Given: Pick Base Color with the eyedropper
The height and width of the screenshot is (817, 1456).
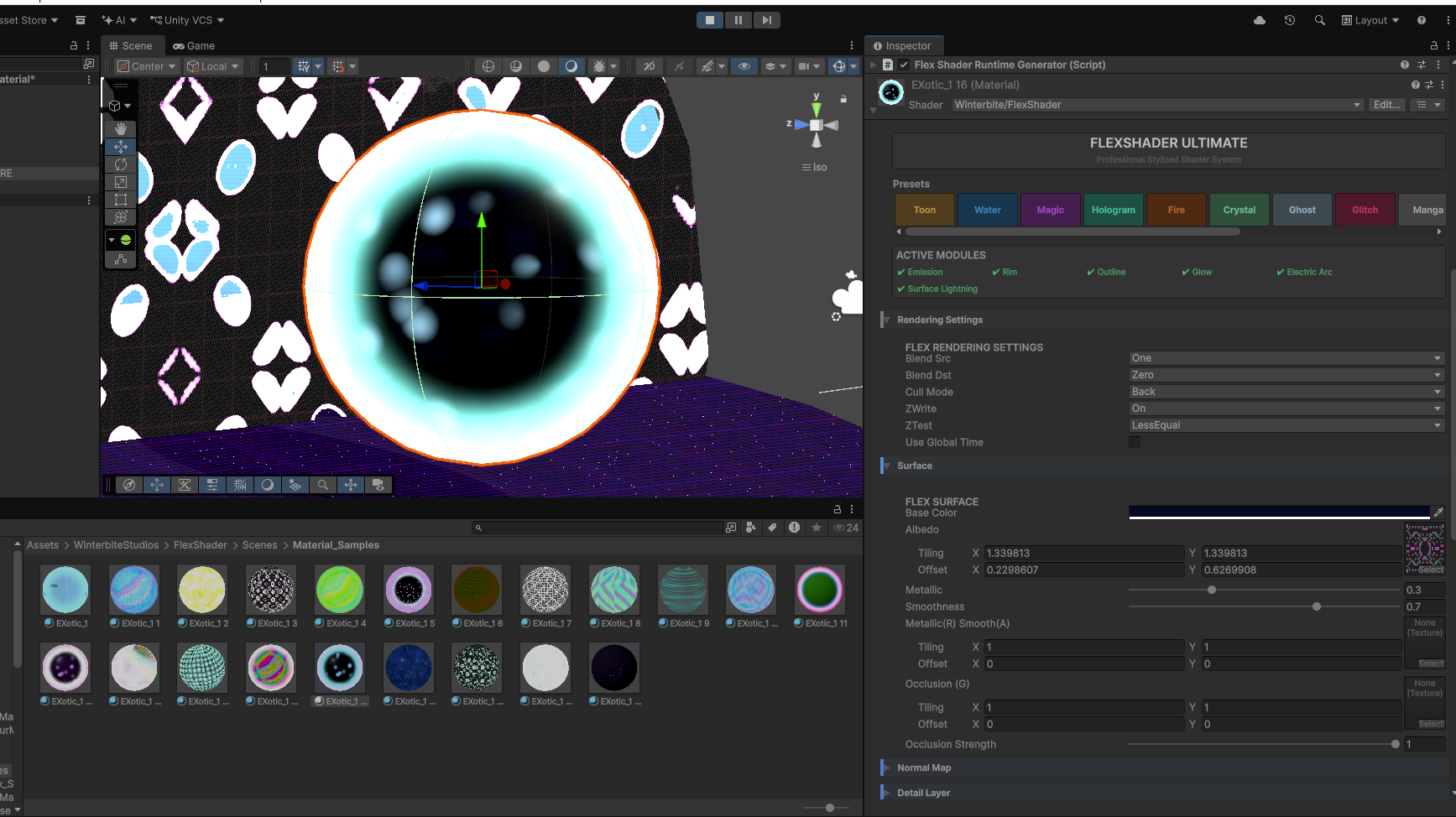Looking at the screenshot, I should (1438, 512).
